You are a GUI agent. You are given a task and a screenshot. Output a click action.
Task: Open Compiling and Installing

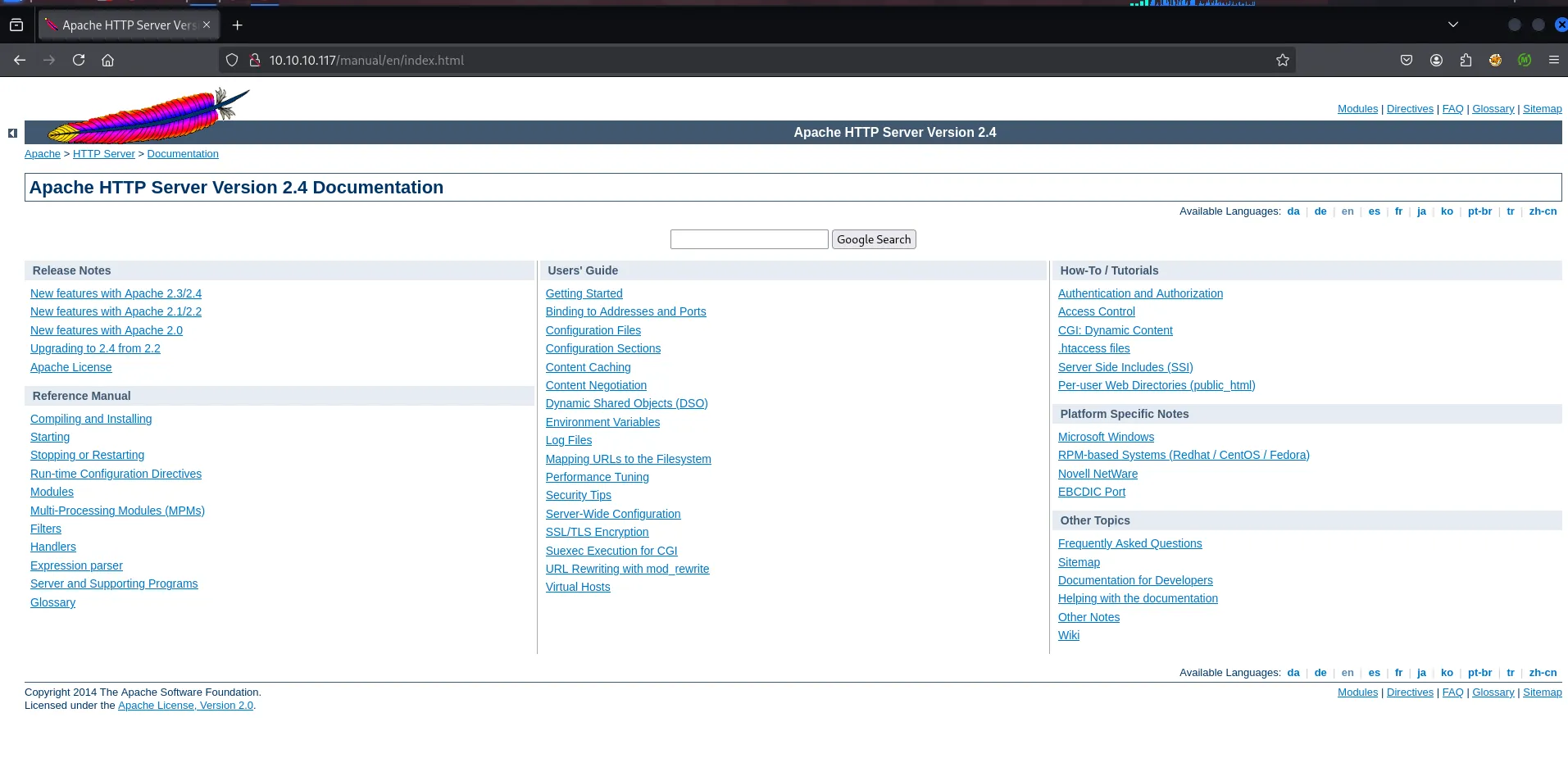91,419
